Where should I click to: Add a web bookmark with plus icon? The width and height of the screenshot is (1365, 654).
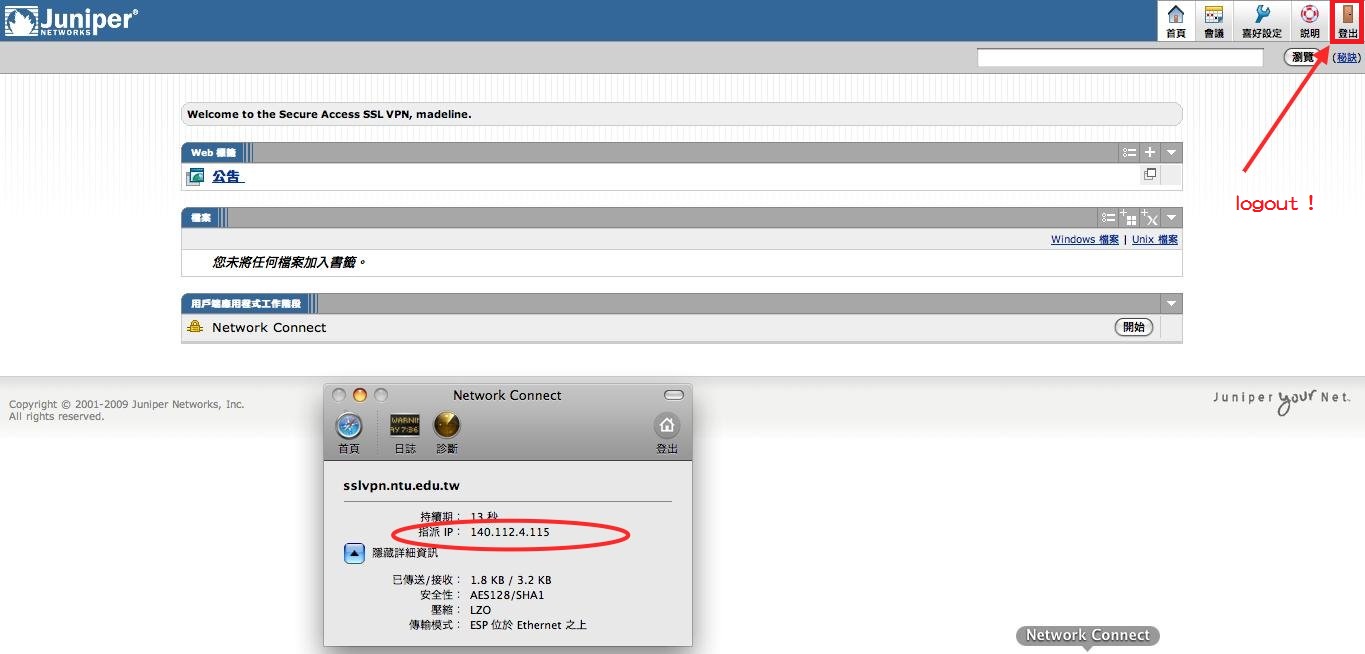click(1150, 153)
